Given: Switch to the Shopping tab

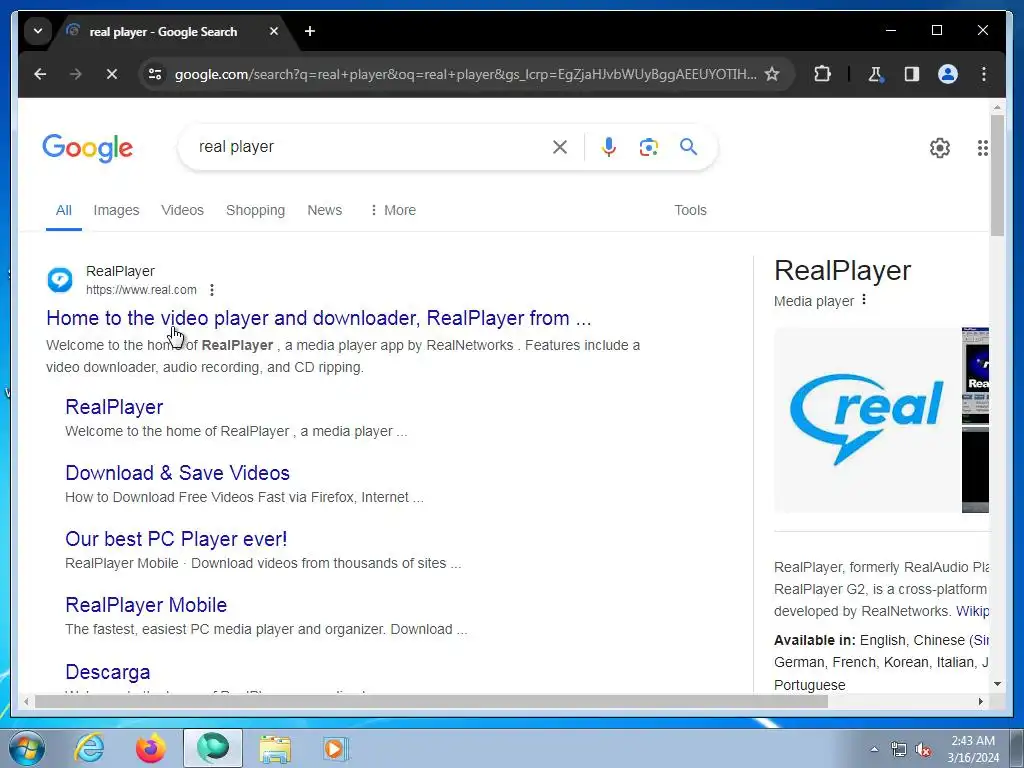Looking at the screenshot, I should point(255,210).
